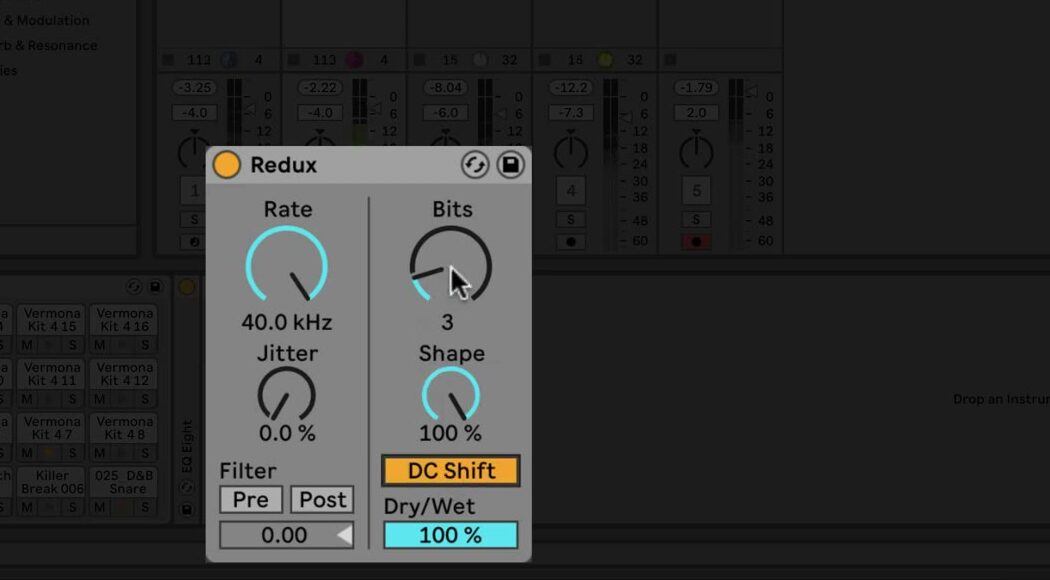
Task: Select the Vermona Kit 4 15 pad
Action: [x=52, y=320]
